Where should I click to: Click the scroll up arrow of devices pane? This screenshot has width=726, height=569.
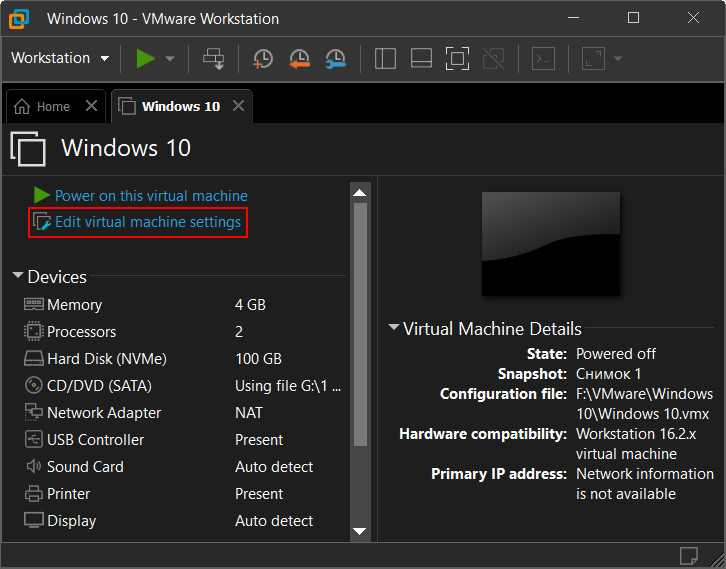[x=360, y=193]
